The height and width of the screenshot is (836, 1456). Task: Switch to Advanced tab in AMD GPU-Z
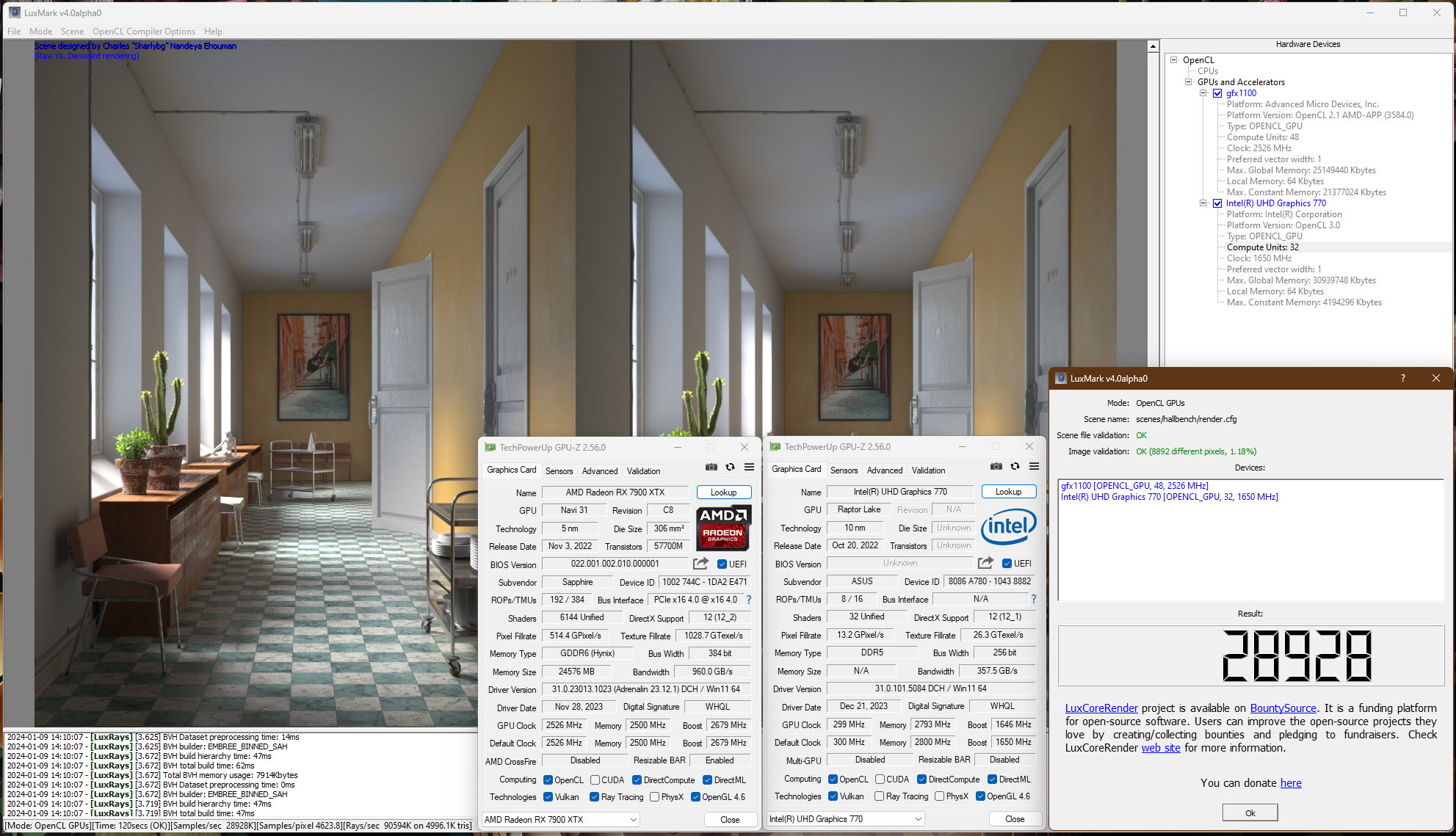pyautogui.click(x=600, y=470)
